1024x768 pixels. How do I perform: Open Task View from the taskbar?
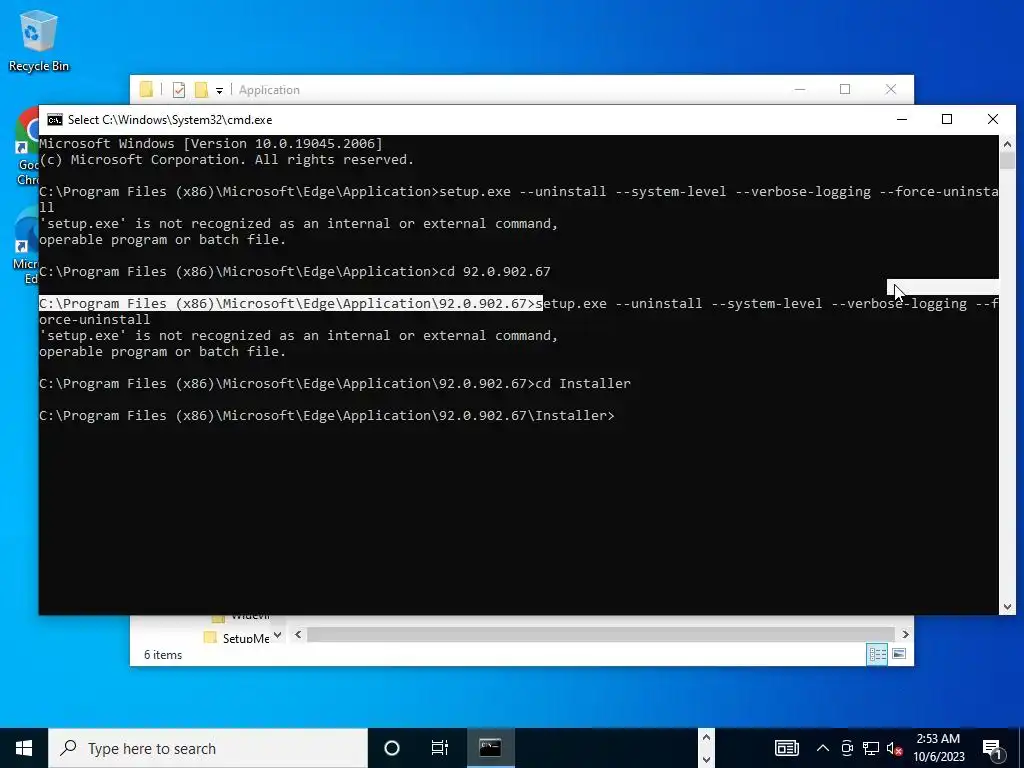coord(440,748)
